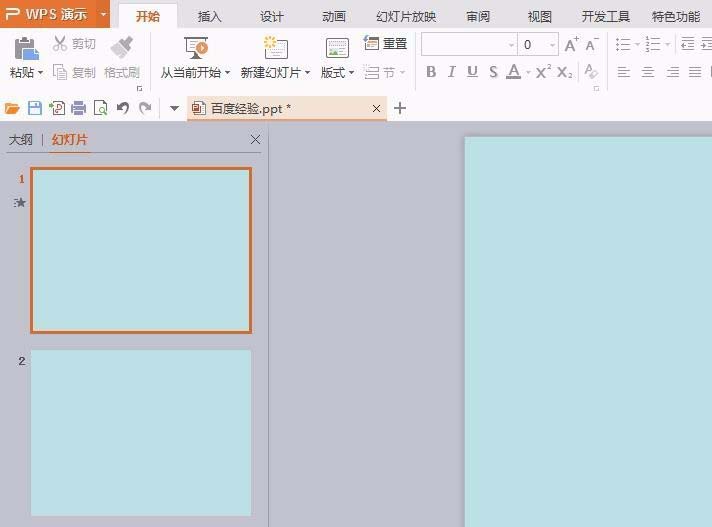The width and height of the screenshot is (712, 527).
Task: Switch to the 开始 ribbon tab
Action: [x=148, y=16]
